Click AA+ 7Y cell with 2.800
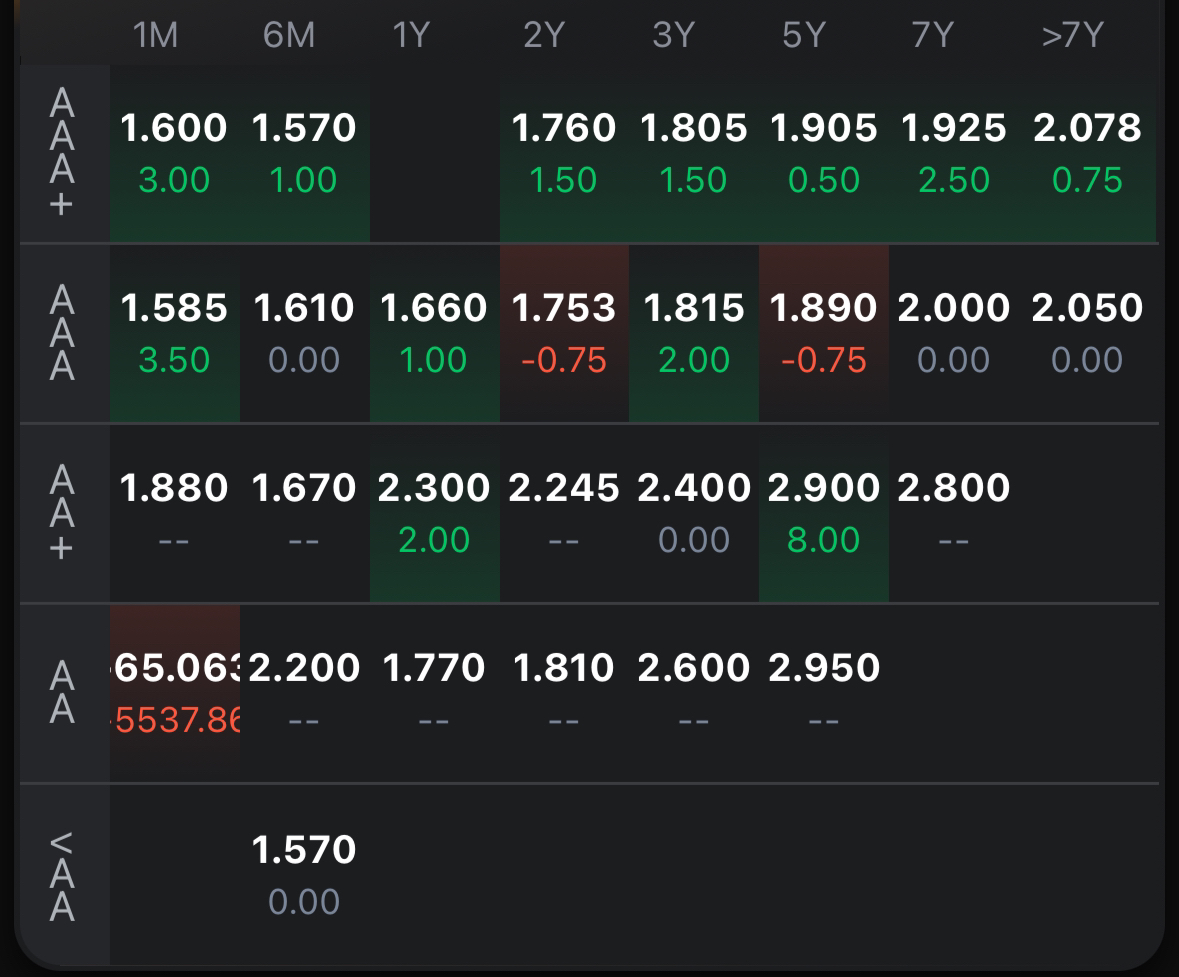 pyautogui.click(x=953, y=513)
